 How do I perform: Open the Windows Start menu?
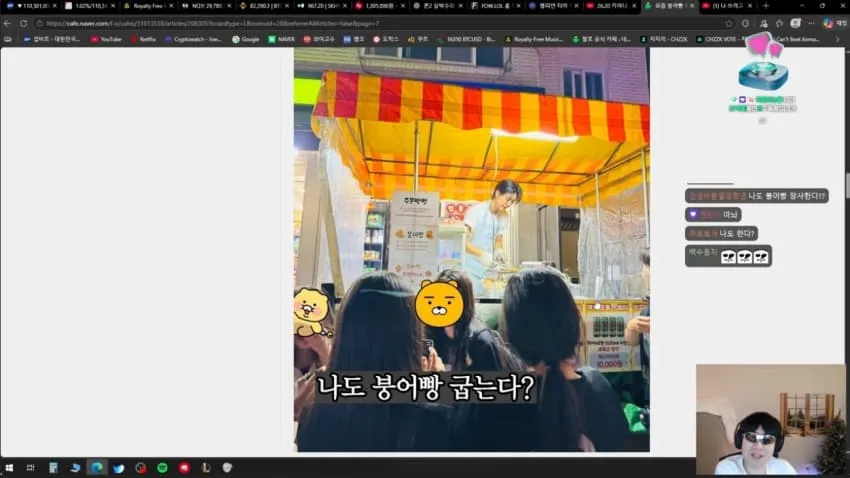[9, 468]
